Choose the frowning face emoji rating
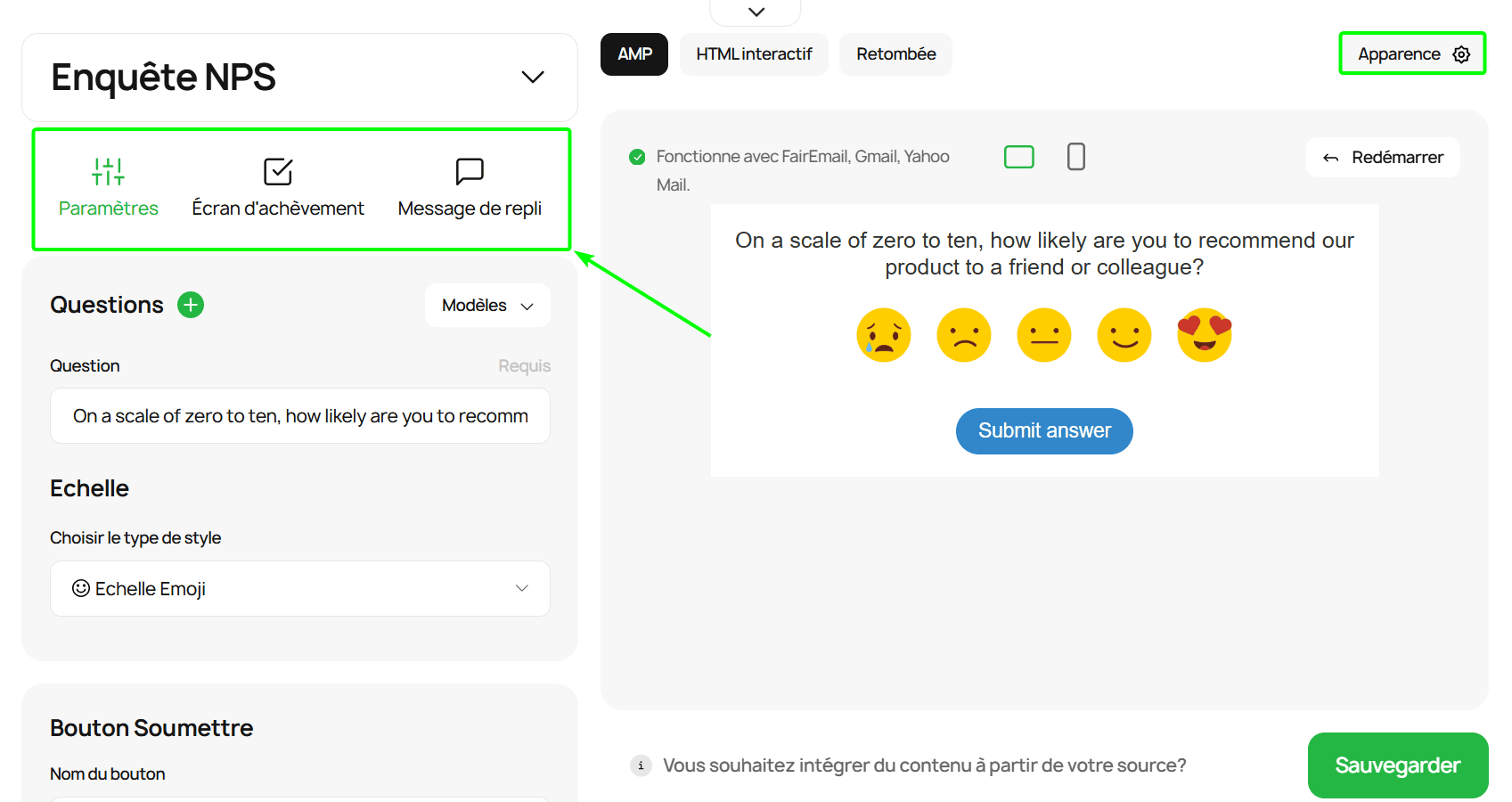Screen dimensions: 1512x802 click(963, 335)
